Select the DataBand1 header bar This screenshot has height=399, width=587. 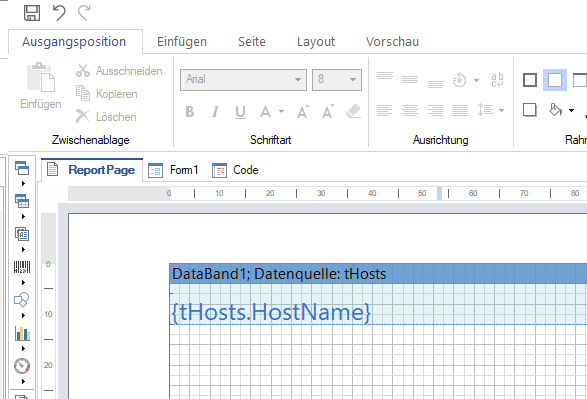(378, 274)
